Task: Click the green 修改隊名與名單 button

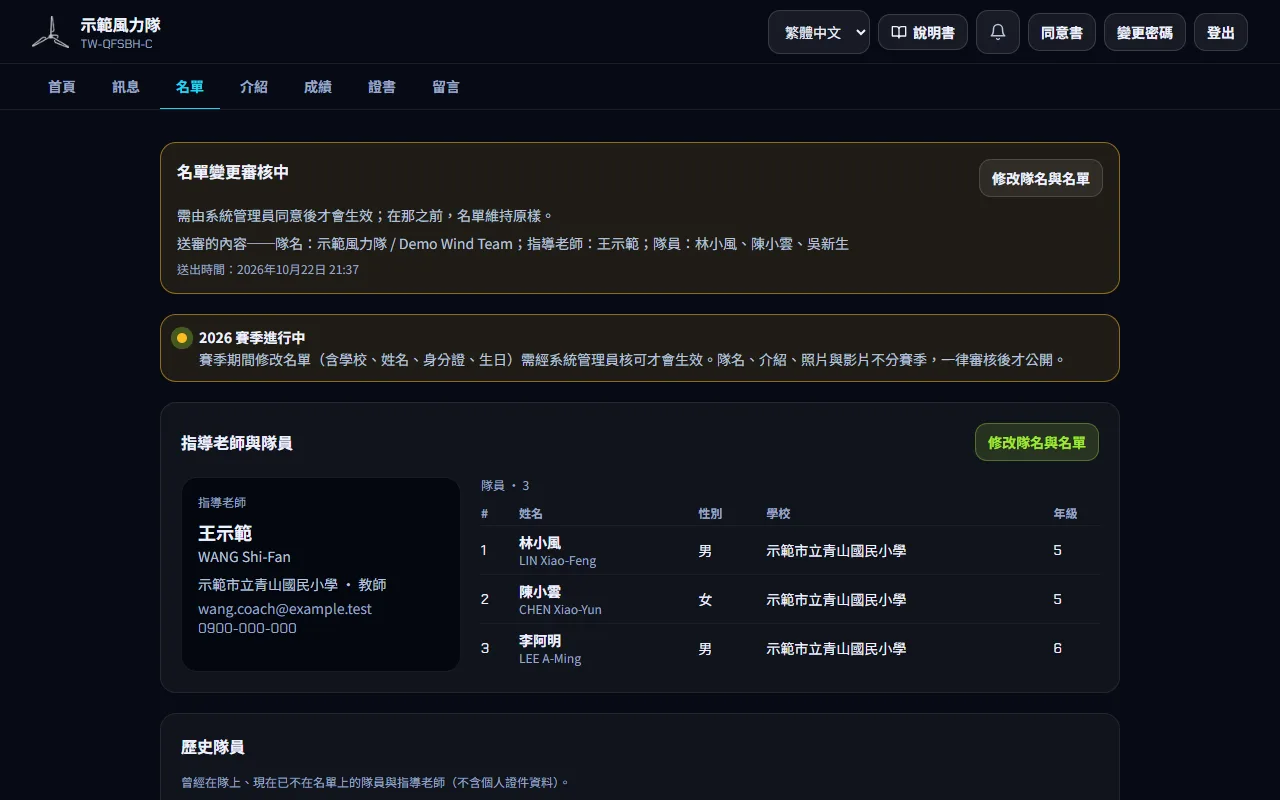Action: 1037,442
